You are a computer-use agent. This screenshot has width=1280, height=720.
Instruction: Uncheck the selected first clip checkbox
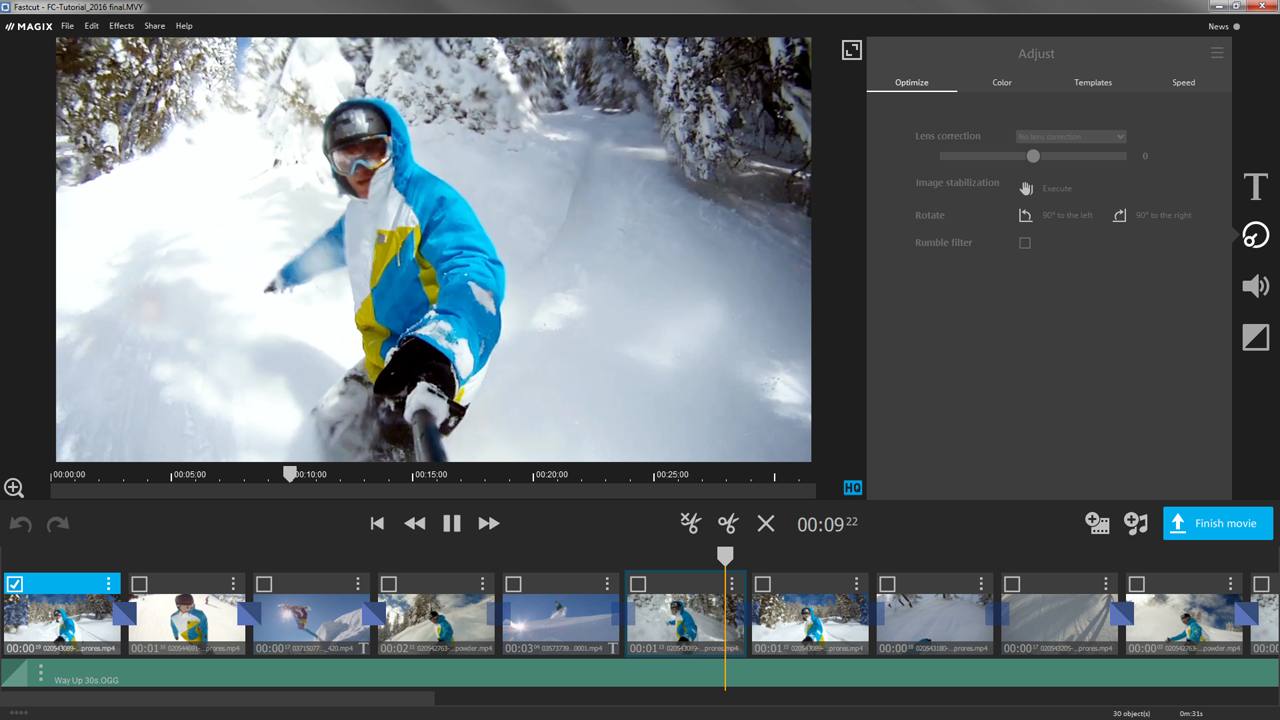click(x=15, y=584)
